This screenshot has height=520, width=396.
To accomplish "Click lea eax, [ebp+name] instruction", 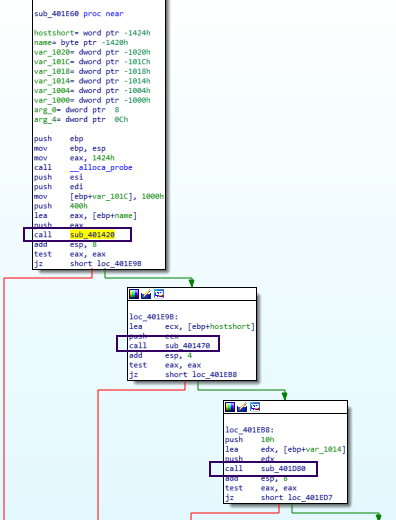I will [x=85, y=216].
